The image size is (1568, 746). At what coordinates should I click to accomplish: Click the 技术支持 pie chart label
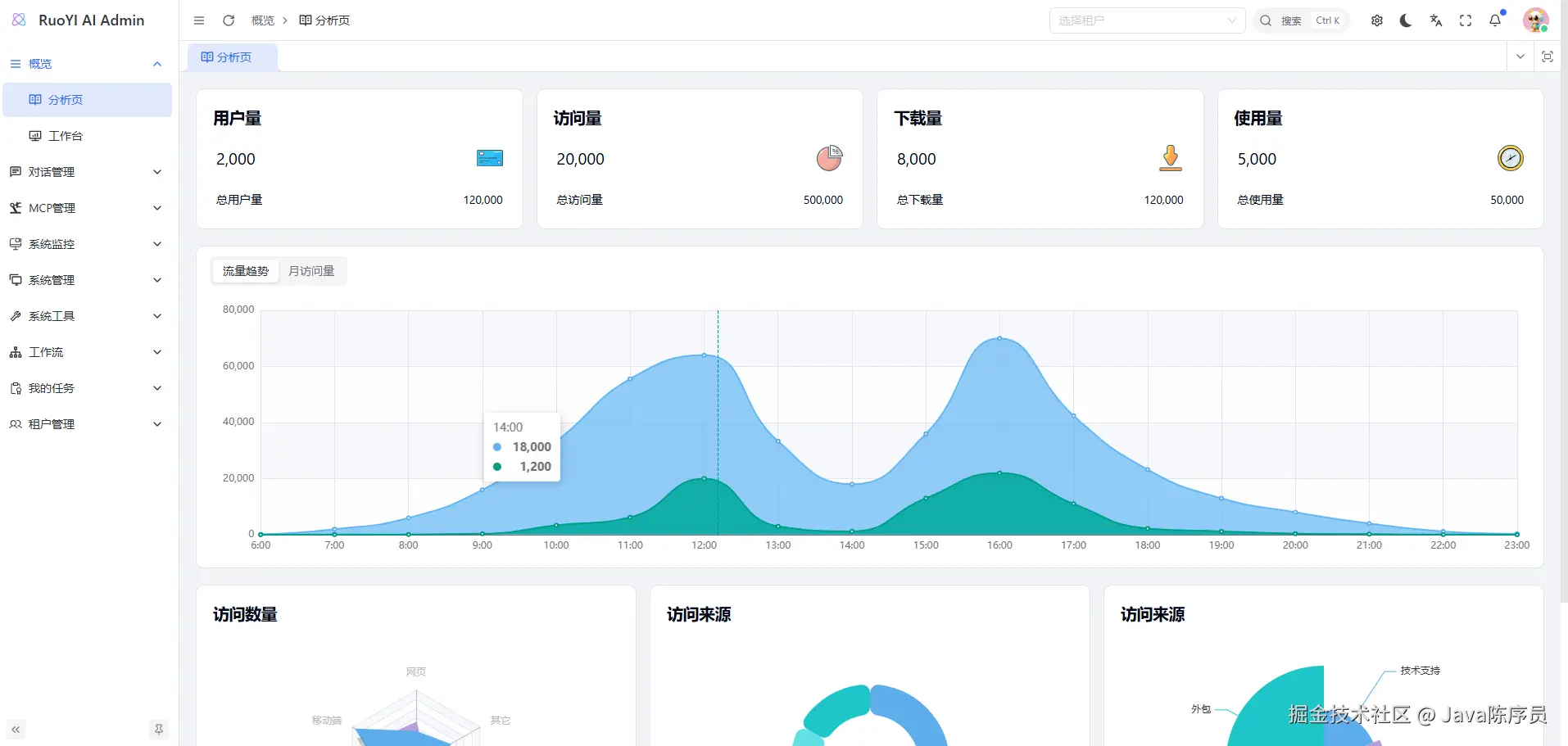tap(1420, 671)
